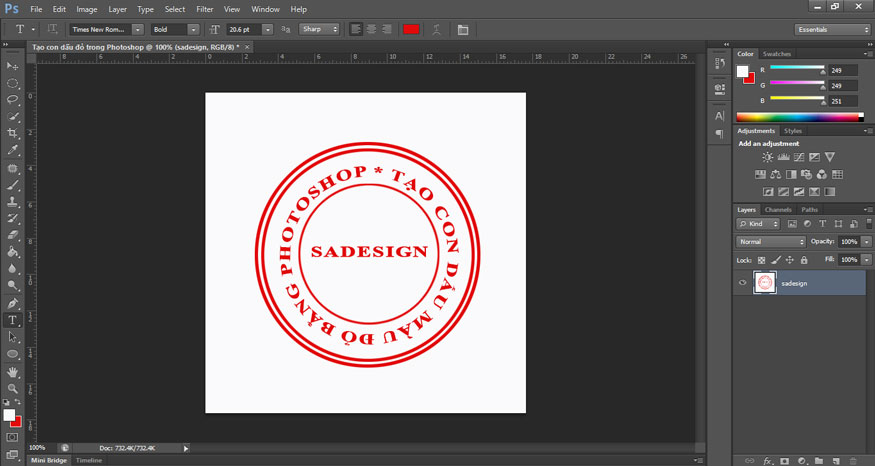
Task: Hide the sadesign layer
Action: point(742,283)
